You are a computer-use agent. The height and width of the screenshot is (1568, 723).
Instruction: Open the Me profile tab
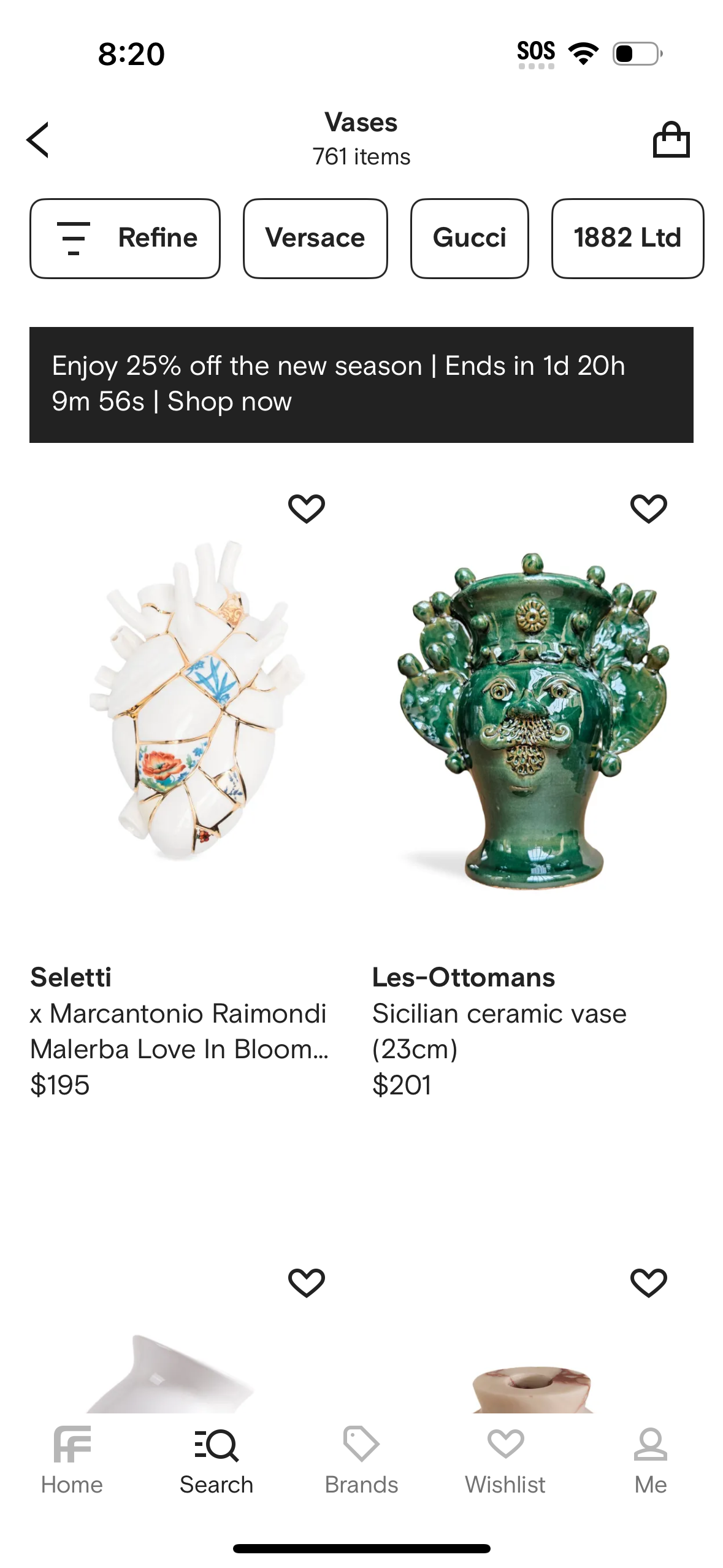[650, 1460]
